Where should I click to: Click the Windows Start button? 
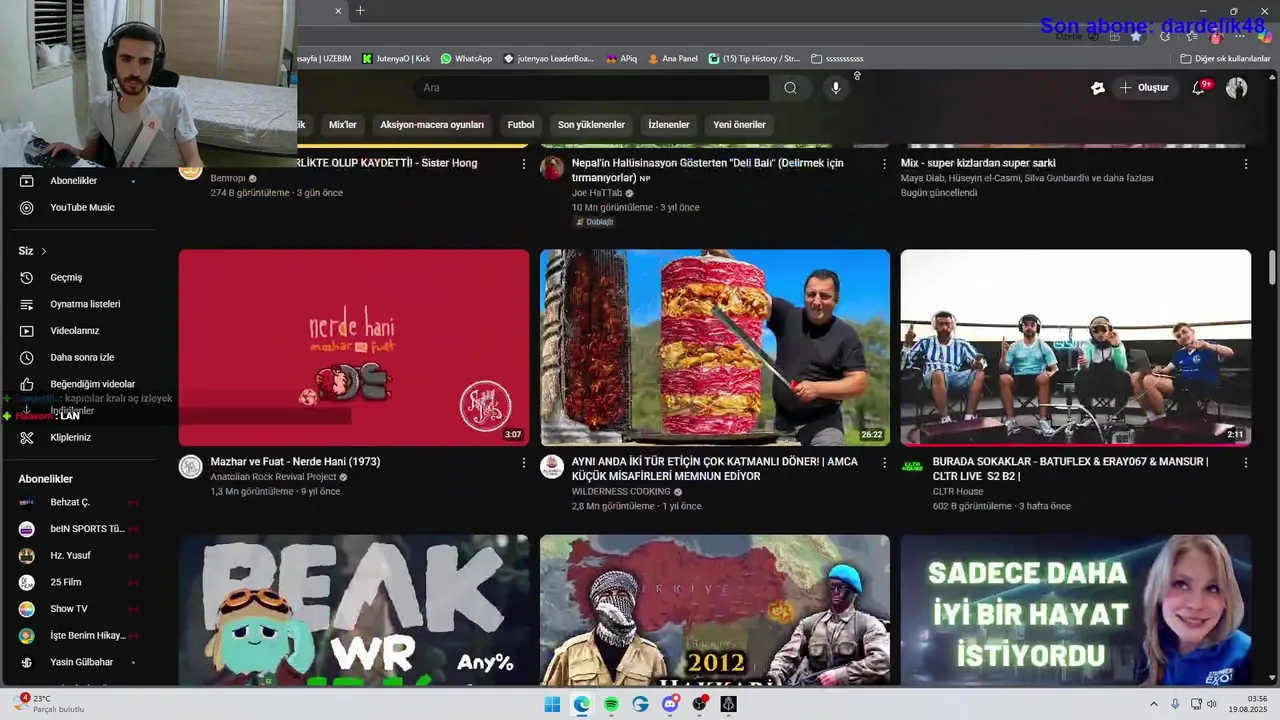tap(552, 704)
